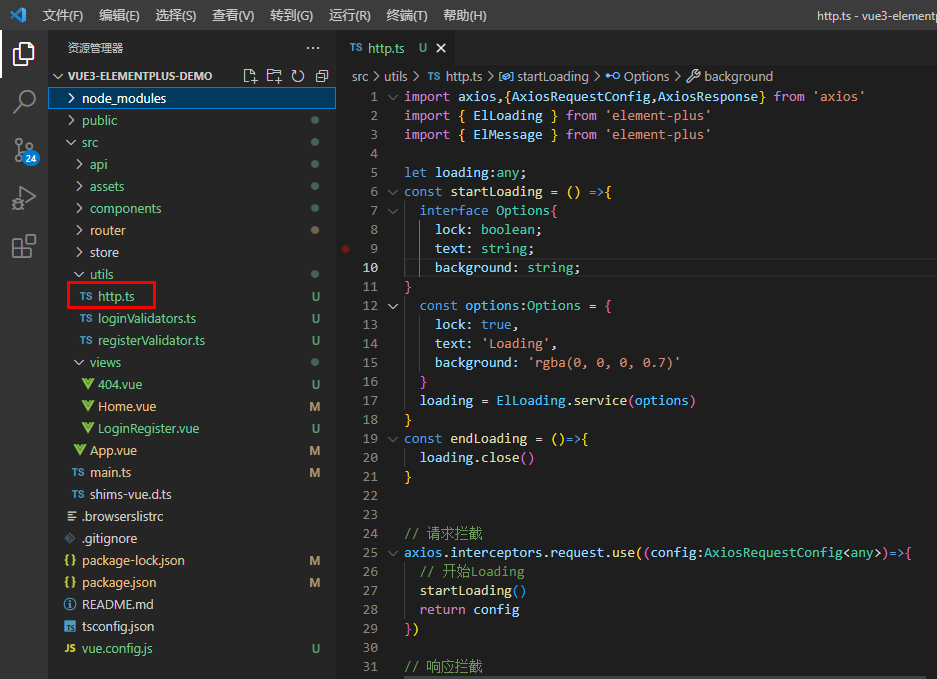Click the startLoading breadcrumb segment
The height and width of the screenshot is (679, 937).
click(544, 76)
